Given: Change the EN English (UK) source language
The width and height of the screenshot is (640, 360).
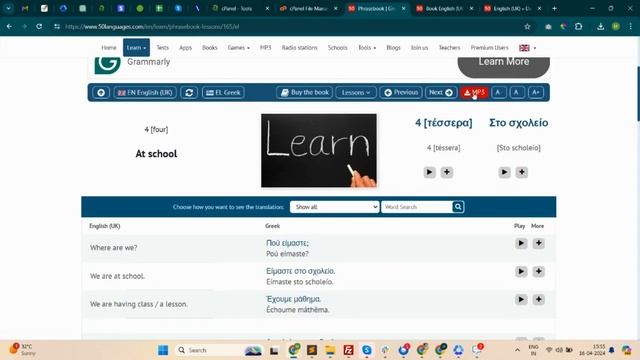Looking at the screenshot, I should click(x=145, y=93).
